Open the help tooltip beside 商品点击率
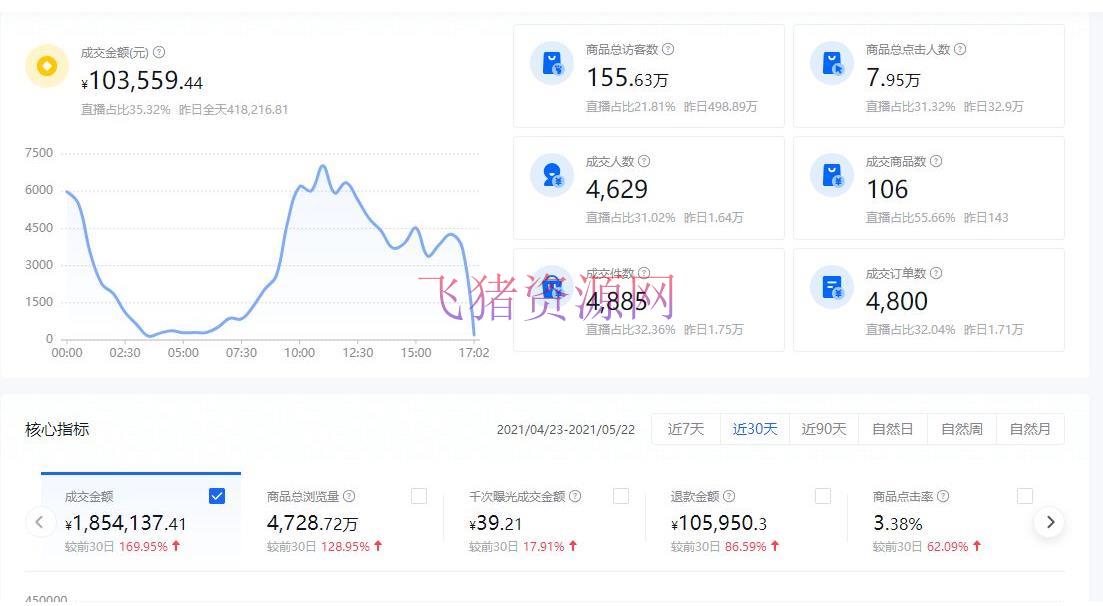The image size is (1103, 606). tap(945, 495)
